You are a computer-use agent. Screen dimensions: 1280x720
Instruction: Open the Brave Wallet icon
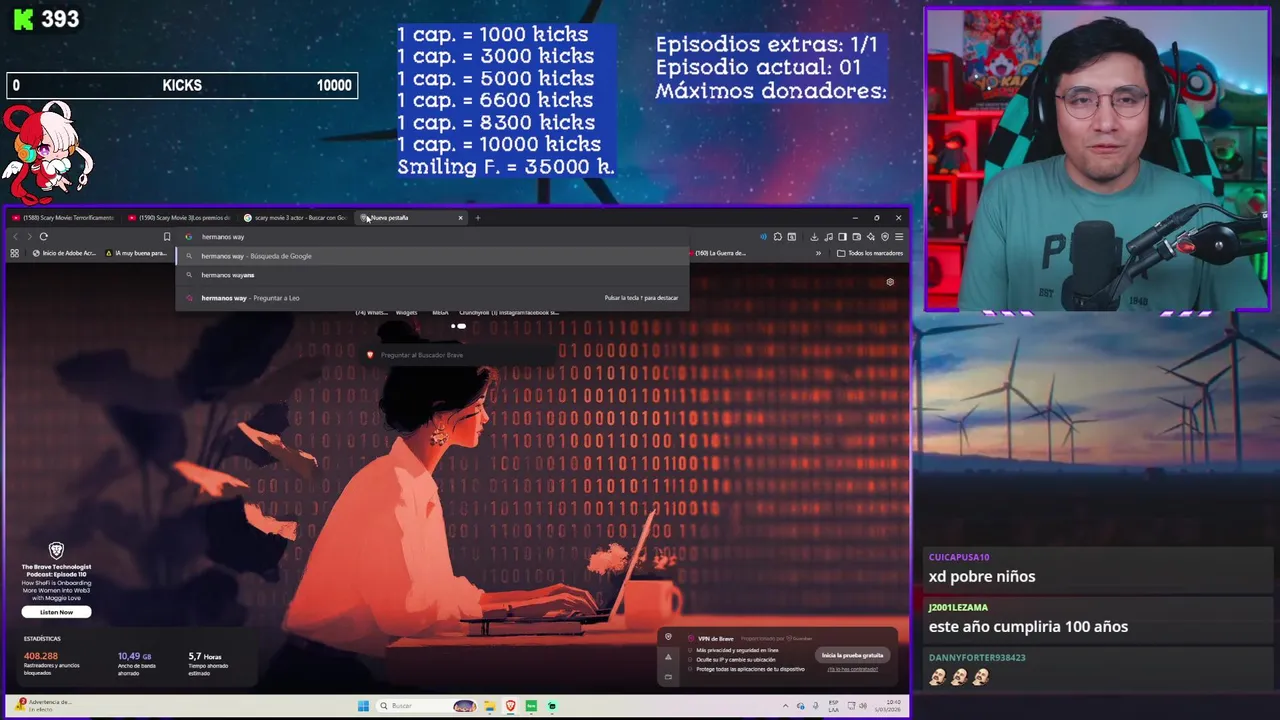coord(856,237)
